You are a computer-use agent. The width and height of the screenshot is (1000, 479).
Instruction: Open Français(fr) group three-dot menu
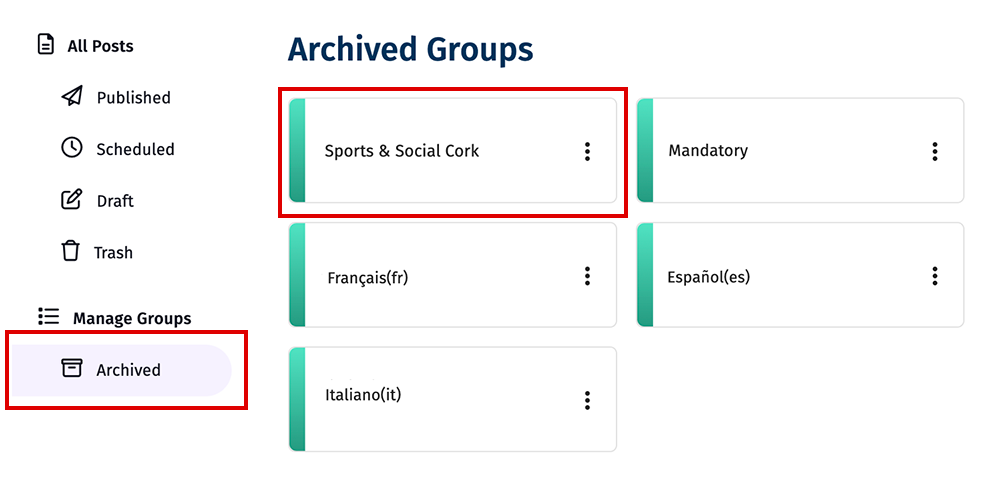click(587, 276)
